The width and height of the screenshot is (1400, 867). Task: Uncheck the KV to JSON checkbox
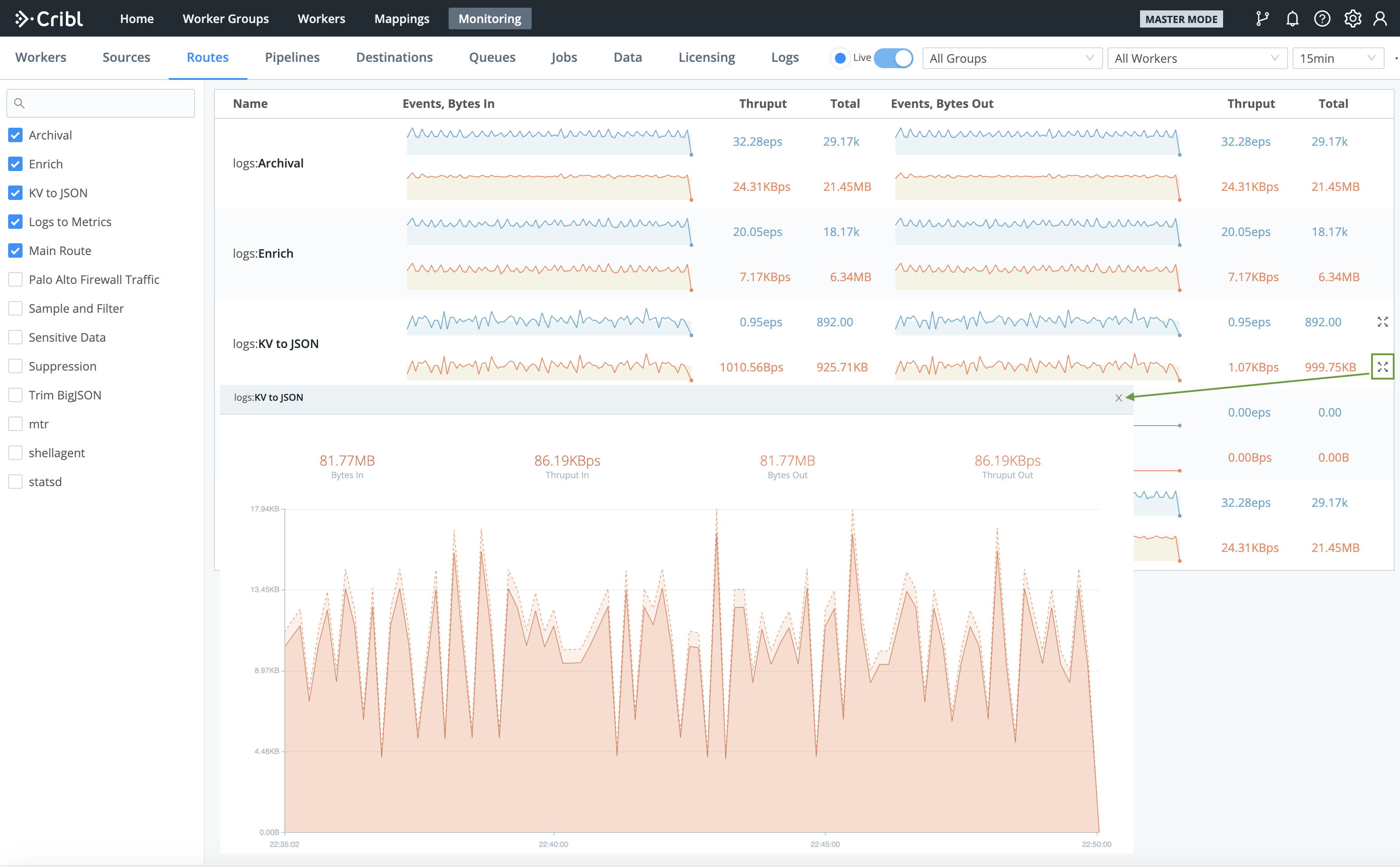click(15, 193)
